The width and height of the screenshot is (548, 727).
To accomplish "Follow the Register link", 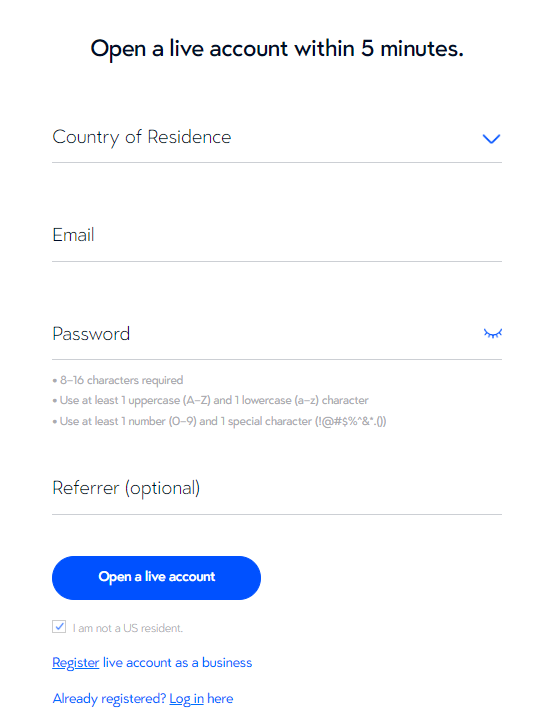I will [76, 663].
